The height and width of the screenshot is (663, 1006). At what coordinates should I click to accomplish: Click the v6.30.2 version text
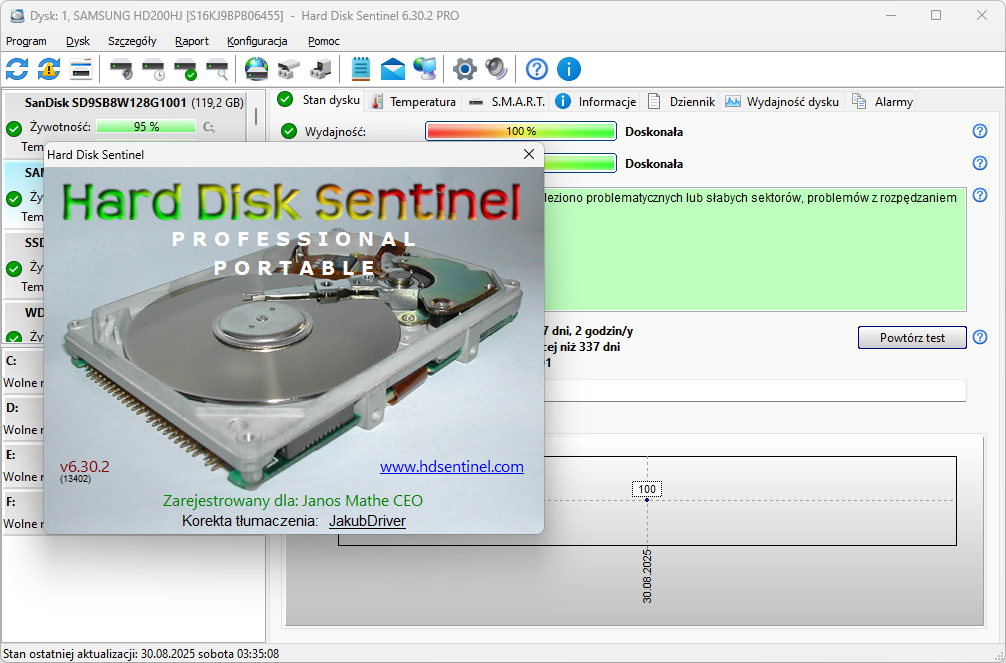pyautogui.click(x=85, y=467)
